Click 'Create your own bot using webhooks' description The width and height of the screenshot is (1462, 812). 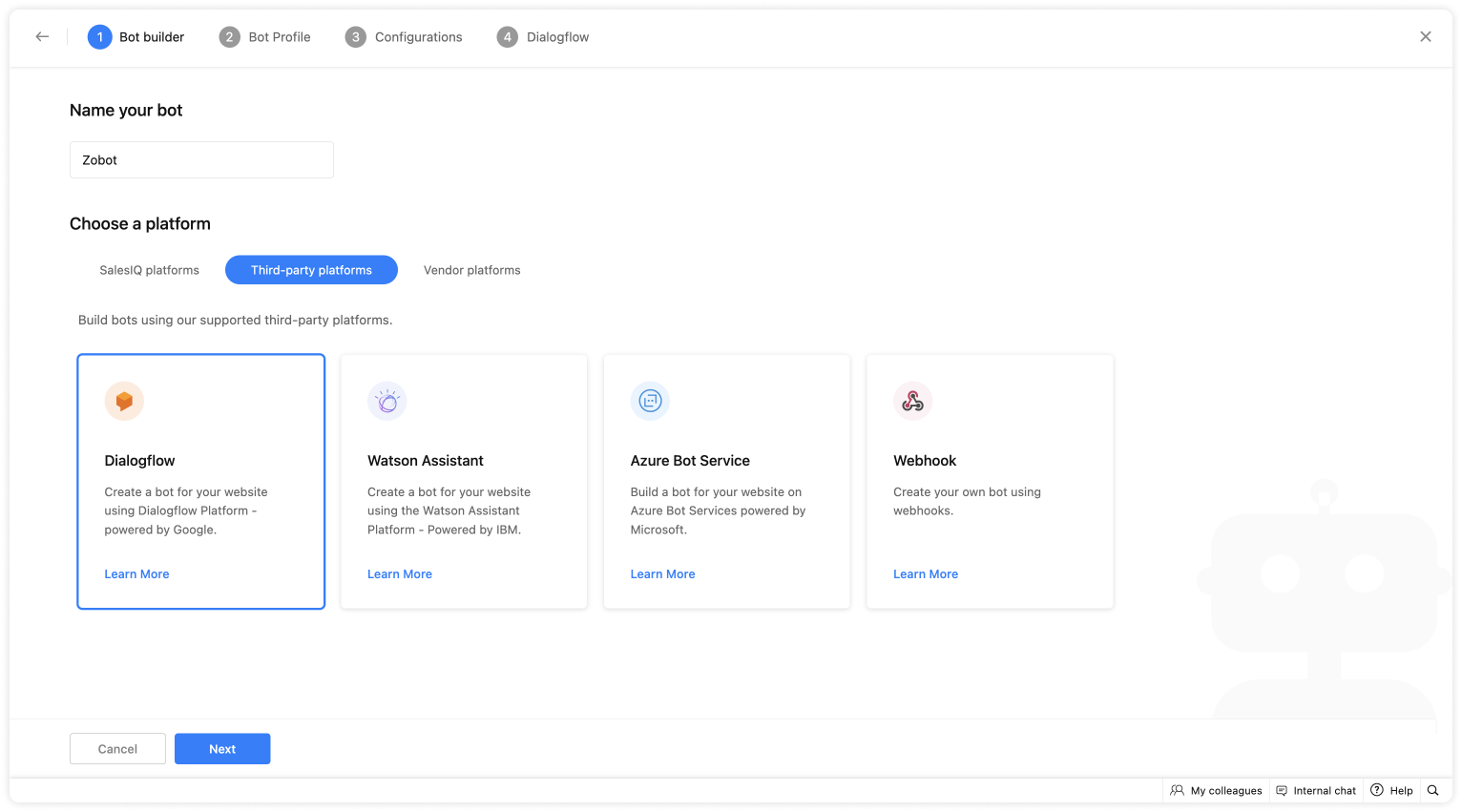pyautogui.click(x=967, y=501)
